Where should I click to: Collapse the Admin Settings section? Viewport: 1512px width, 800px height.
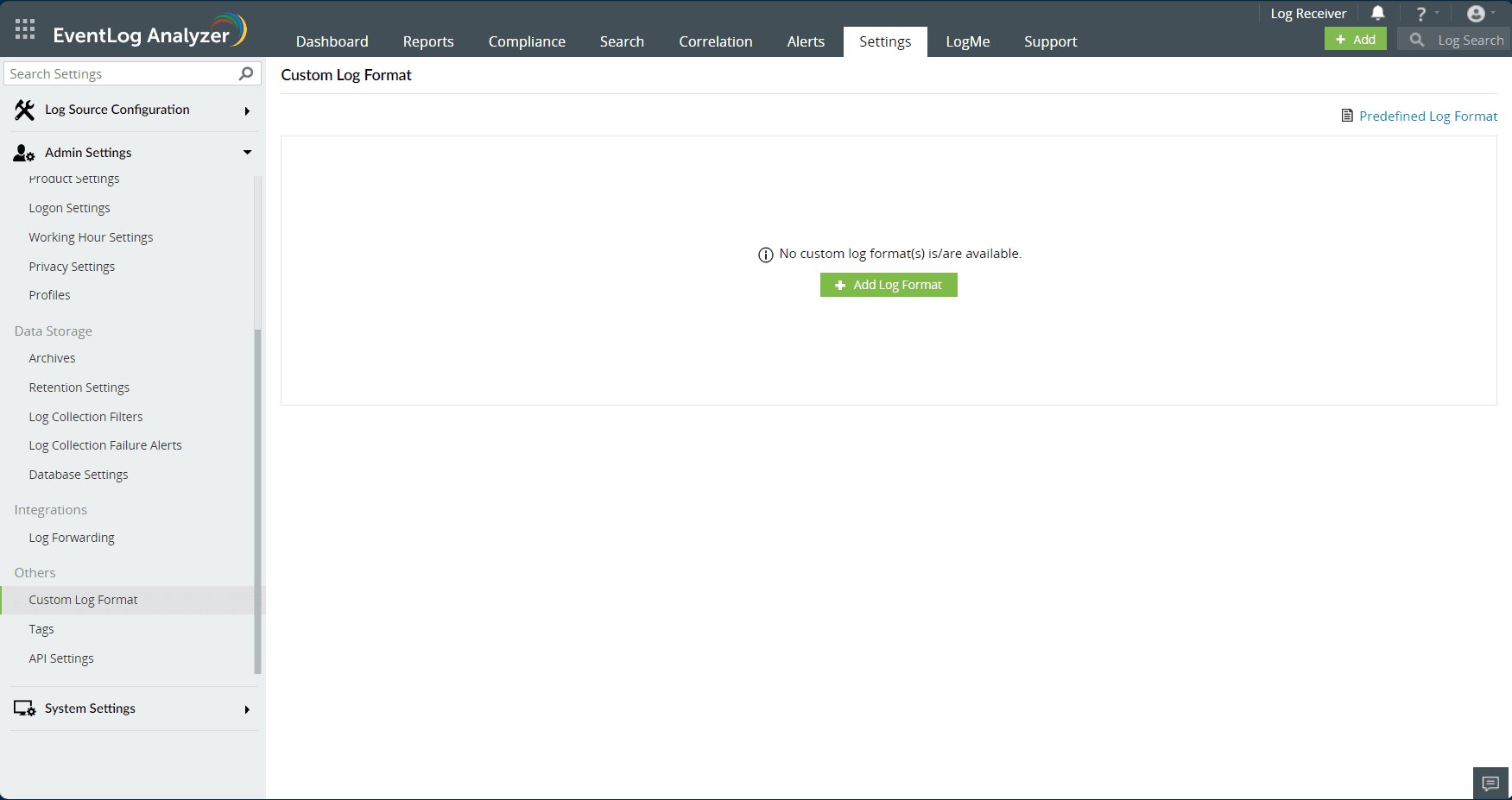pos(247,152)
